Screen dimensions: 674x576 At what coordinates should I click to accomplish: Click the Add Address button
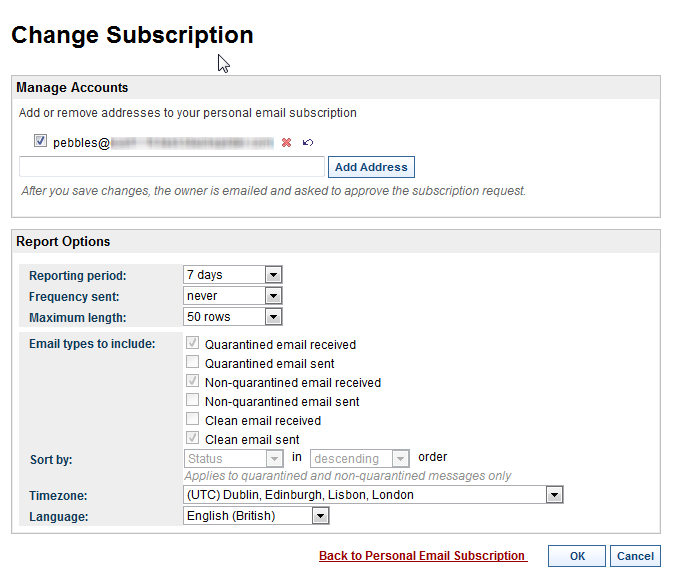pos(371,167)
